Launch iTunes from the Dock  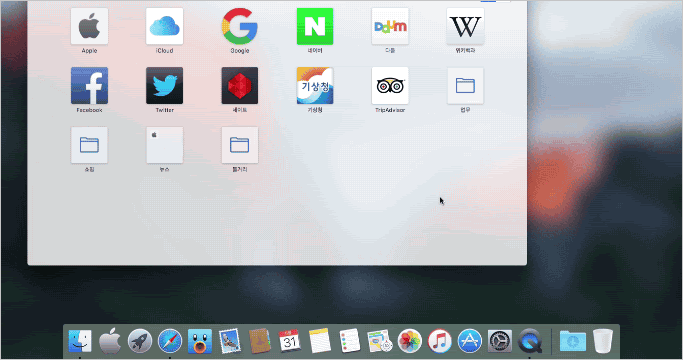(x=440, y=341)
